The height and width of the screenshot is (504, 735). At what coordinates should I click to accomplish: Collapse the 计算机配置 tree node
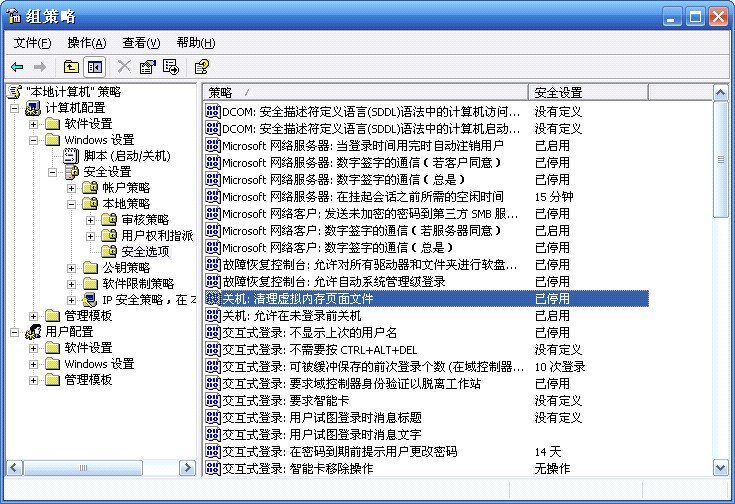click(15, 108)
